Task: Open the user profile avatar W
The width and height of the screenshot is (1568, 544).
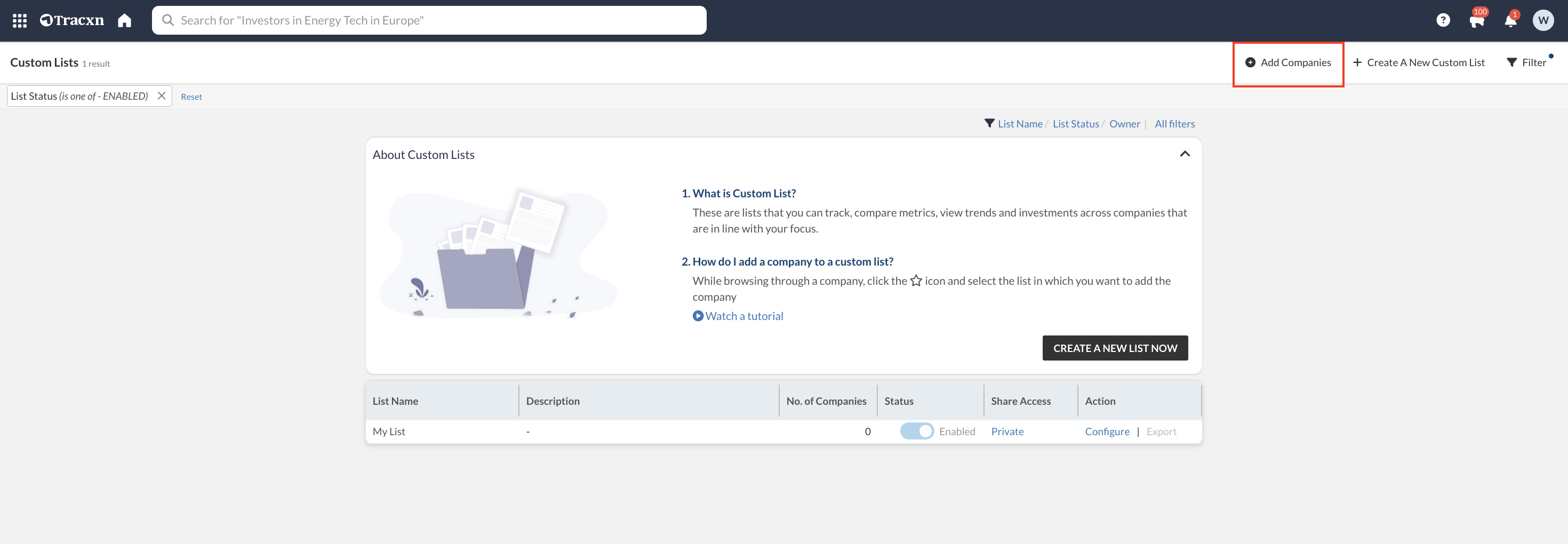Action: point(1542,21)
